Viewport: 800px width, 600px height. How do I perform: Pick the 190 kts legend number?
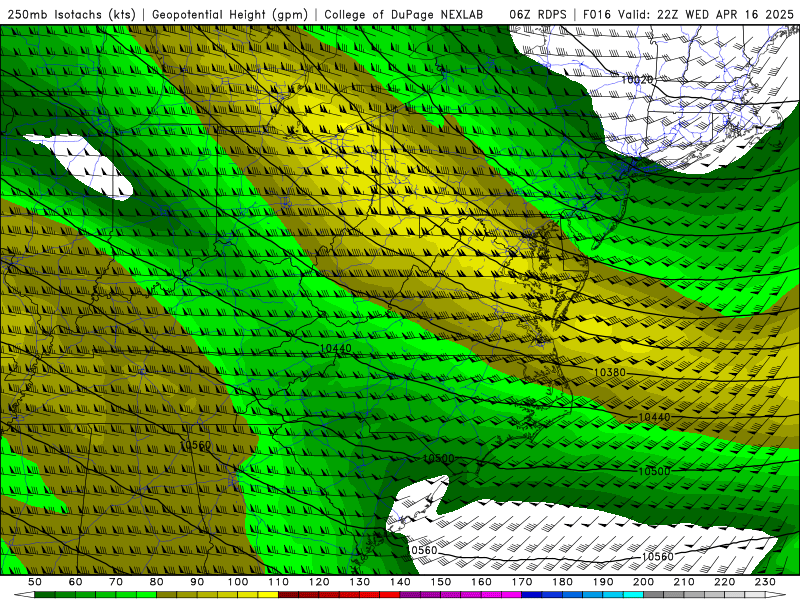[603, 582]
